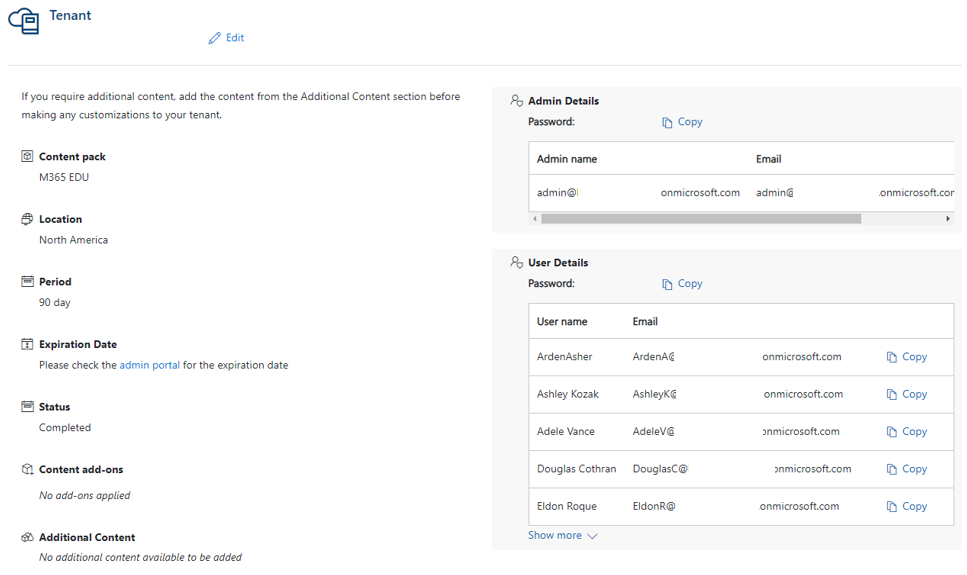Click the Content add-ons icon
967x575 pixels.
pyautogui.click(x=27, y=470)
